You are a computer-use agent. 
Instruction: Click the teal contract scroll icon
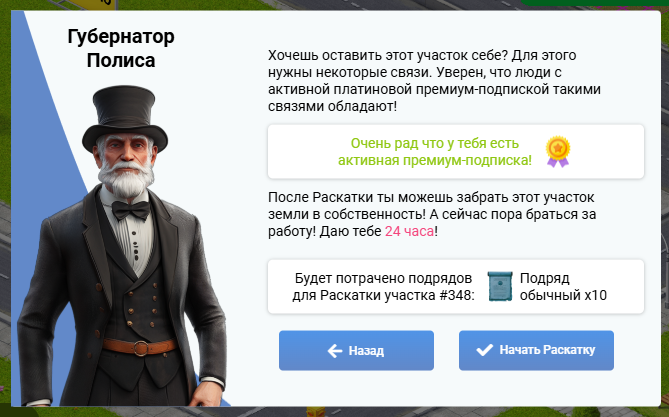click(x=500, y=286)
